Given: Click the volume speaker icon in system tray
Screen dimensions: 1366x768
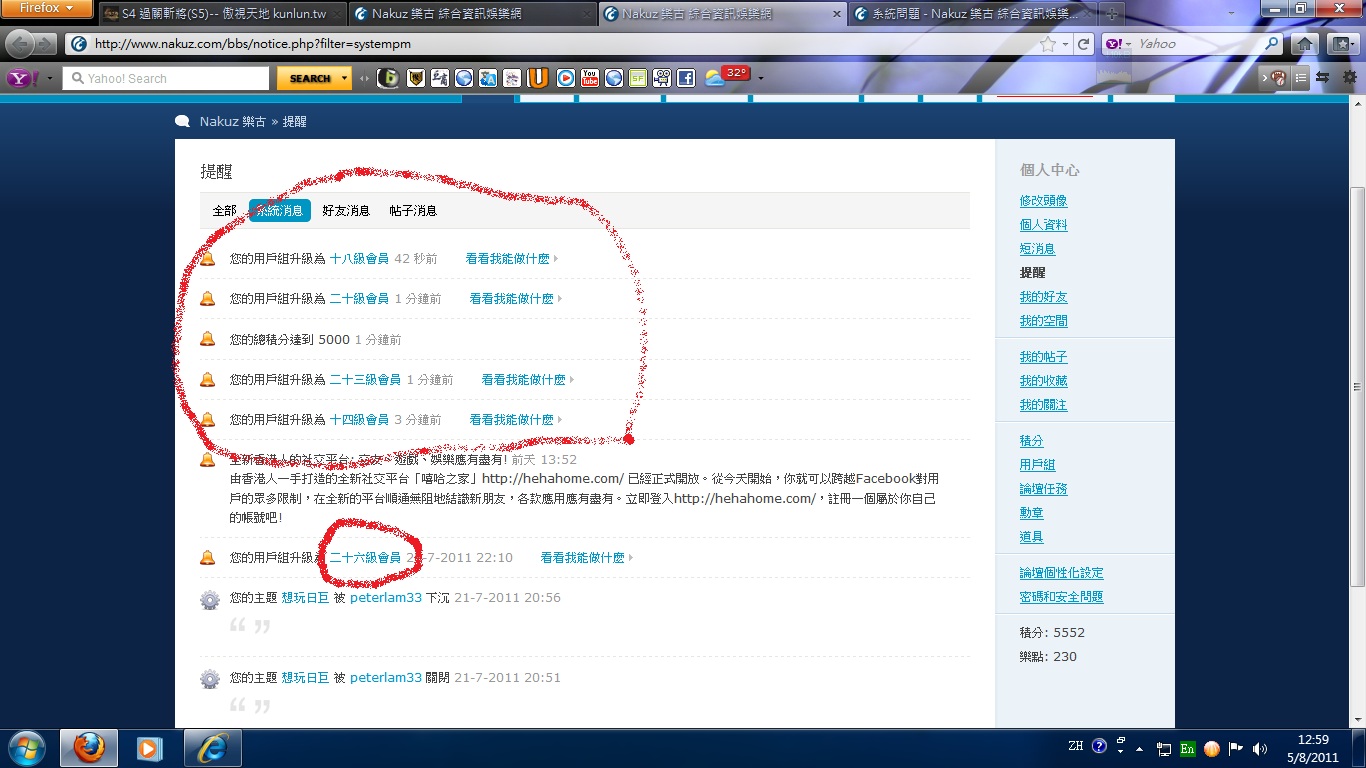Looking at the screenshot, I should coord(1259,748).
